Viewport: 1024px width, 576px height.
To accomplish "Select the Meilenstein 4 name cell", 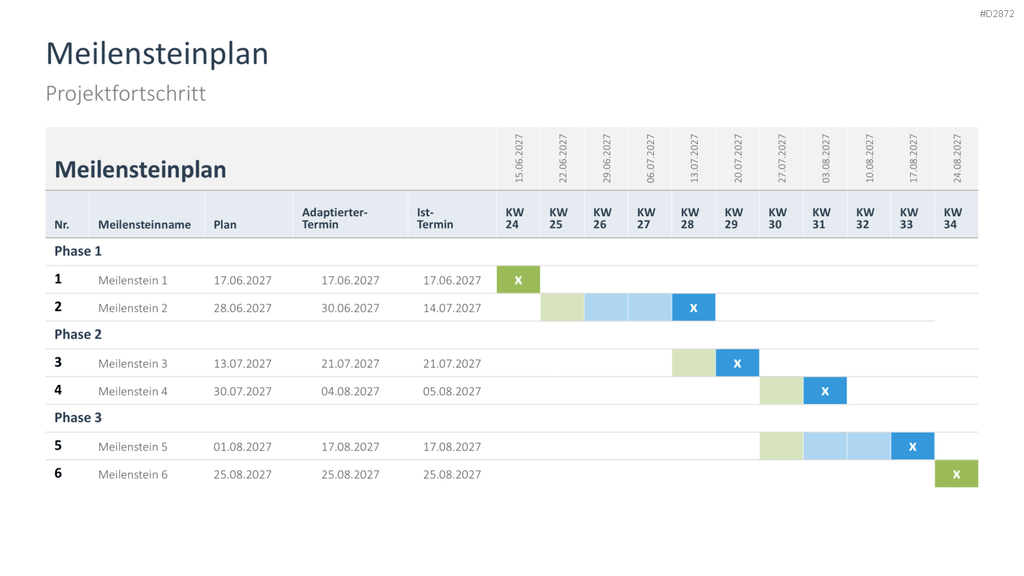I will [133, 391].
